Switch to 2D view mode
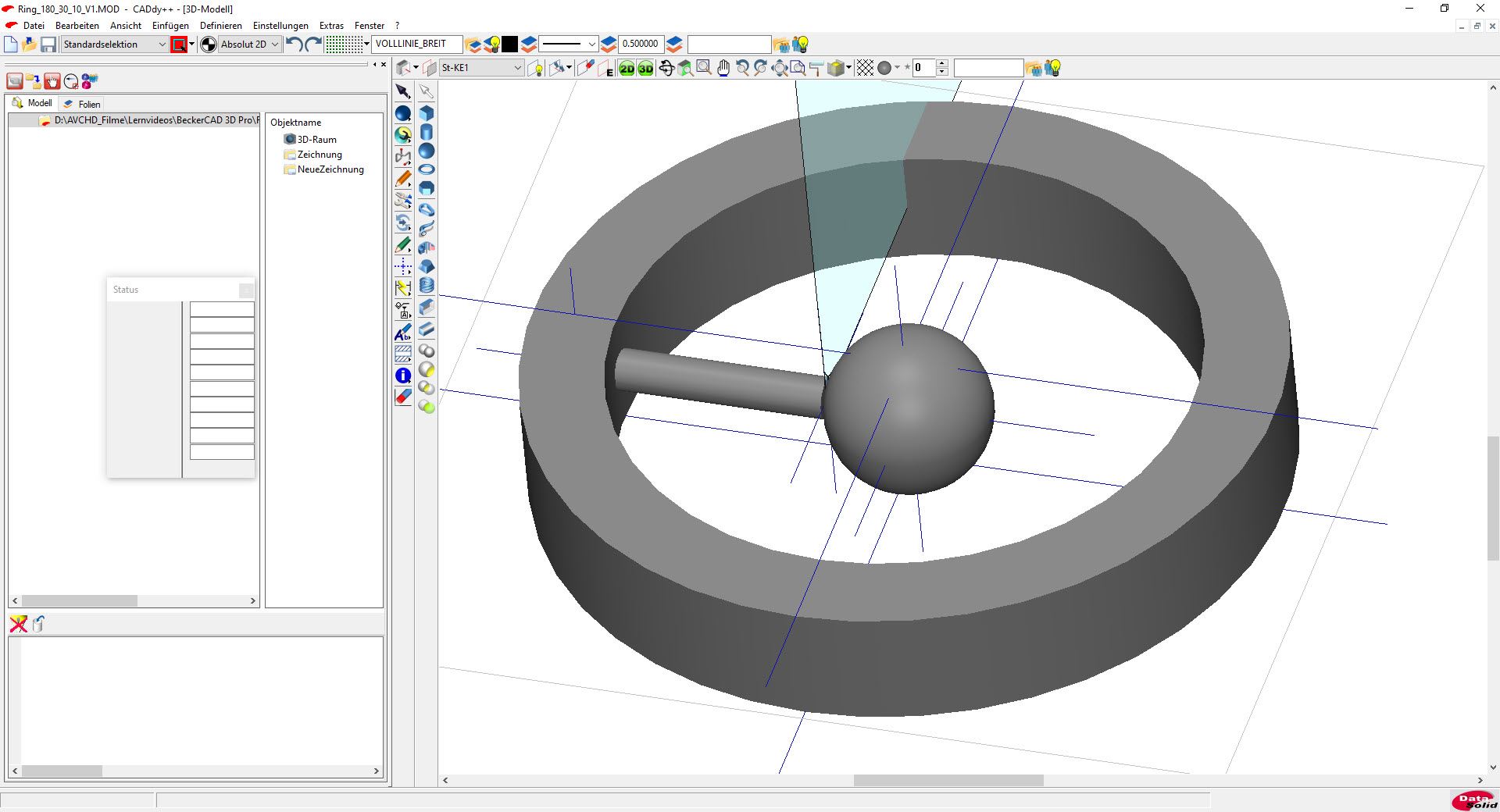 point(627,69)
